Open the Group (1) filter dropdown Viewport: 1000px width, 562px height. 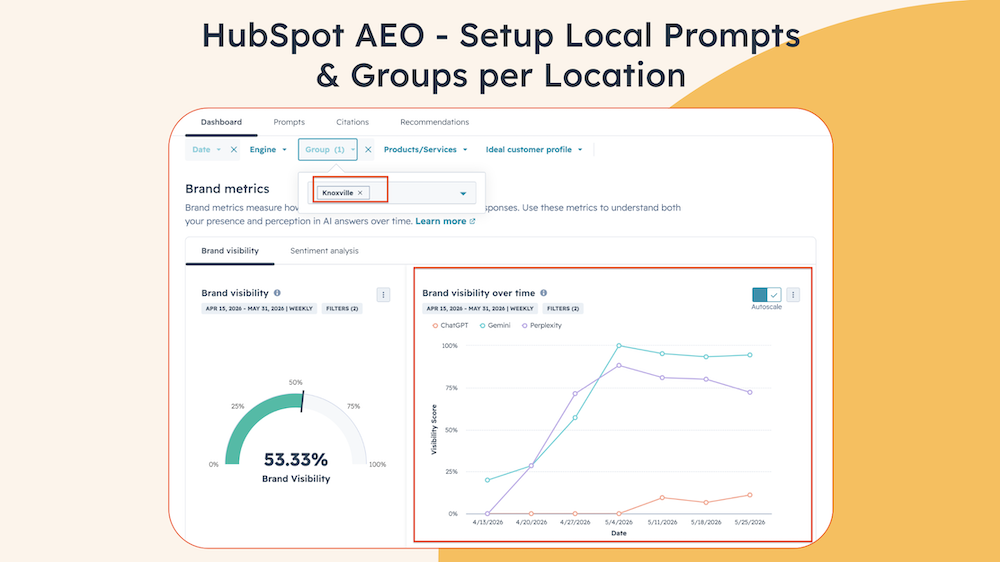point(328,149)
